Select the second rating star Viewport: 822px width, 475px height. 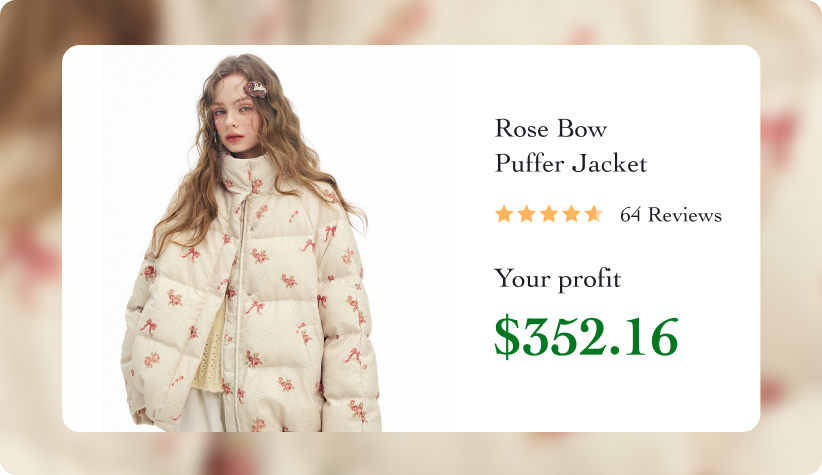point(526,214)
